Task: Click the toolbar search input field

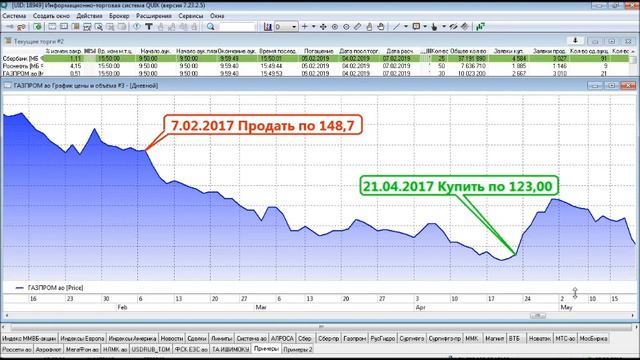Action: pos(238,27)
